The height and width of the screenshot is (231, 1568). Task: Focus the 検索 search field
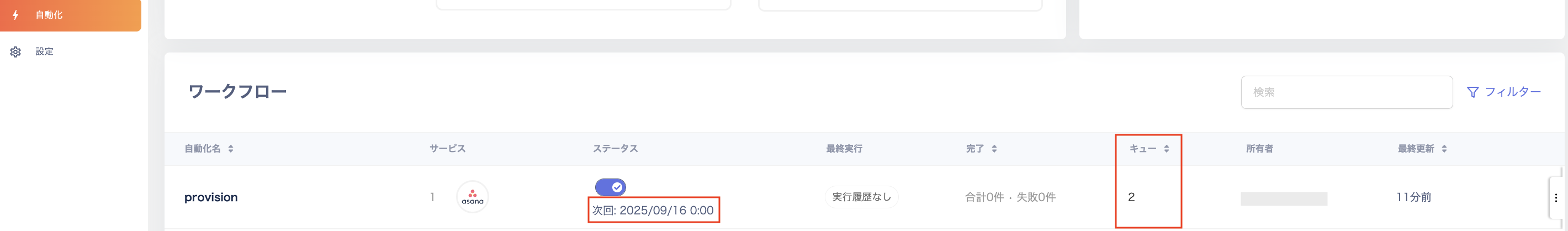click(x=1346, y=92)
